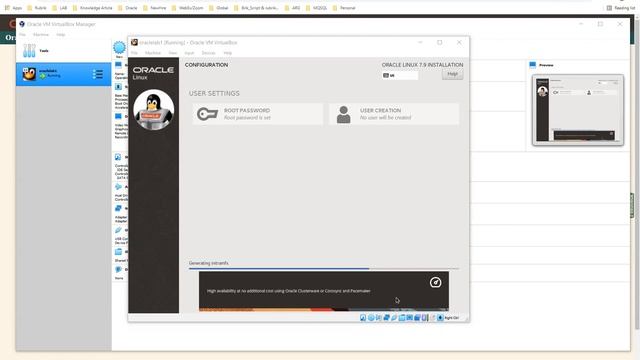Open the LAB bookmarks folder

click(59, 8)
